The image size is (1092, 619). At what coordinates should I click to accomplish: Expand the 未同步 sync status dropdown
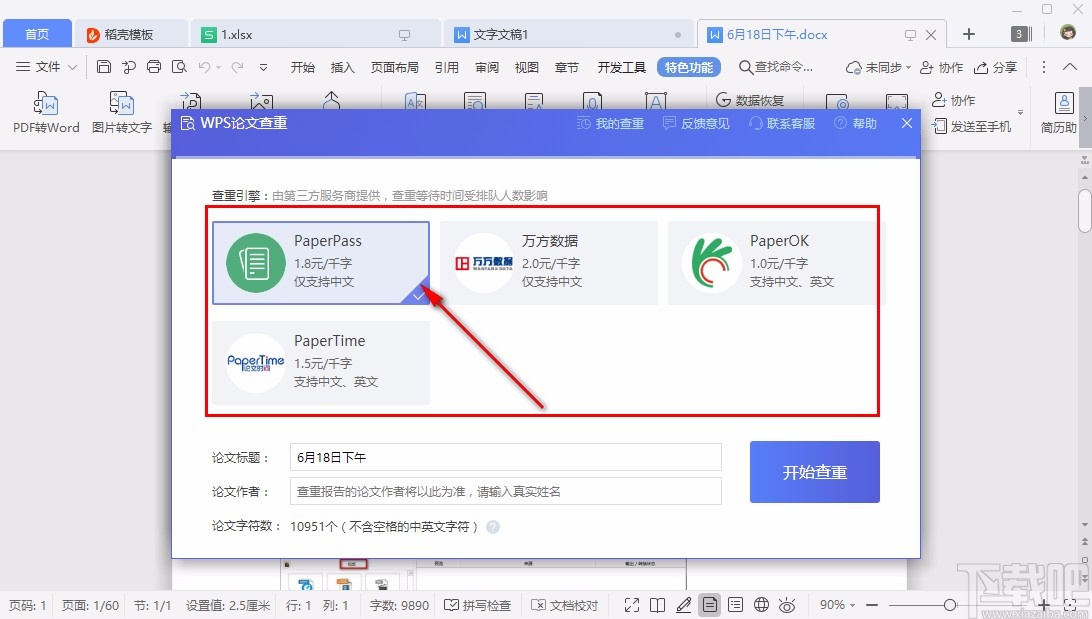[x=875, y=67]
